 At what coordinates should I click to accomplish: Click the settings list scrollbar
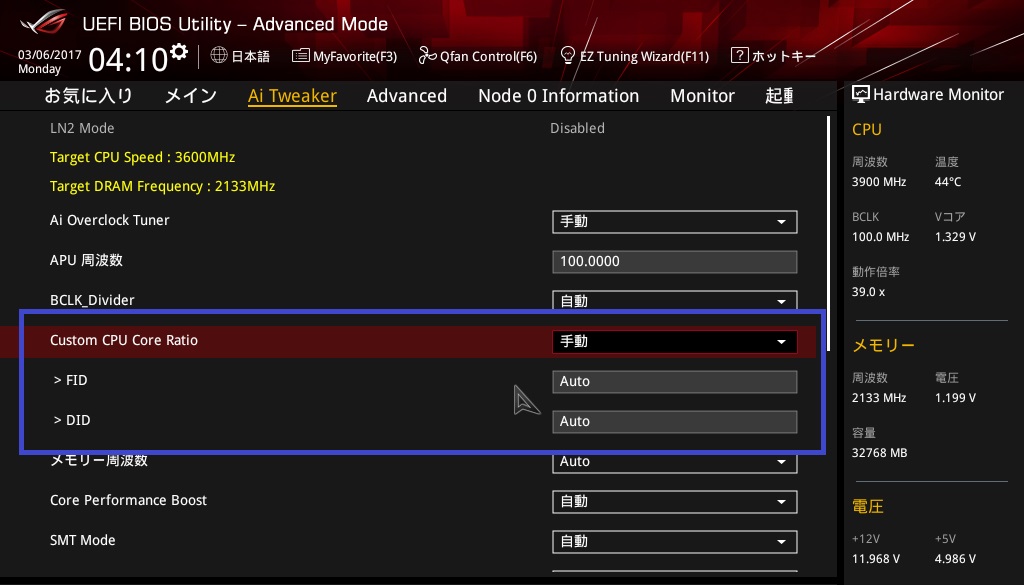point(829,232)
